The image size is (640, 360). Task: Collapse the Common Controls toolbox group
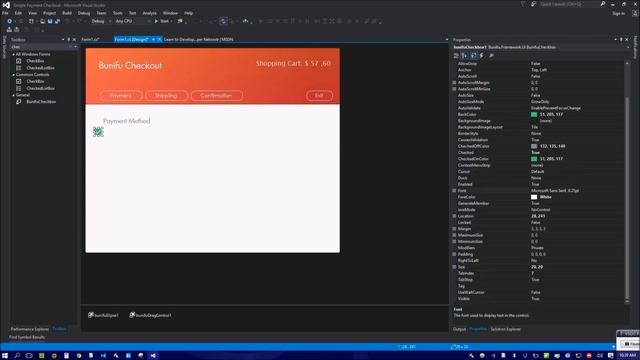pyautogui.click(x=13, y=75)
